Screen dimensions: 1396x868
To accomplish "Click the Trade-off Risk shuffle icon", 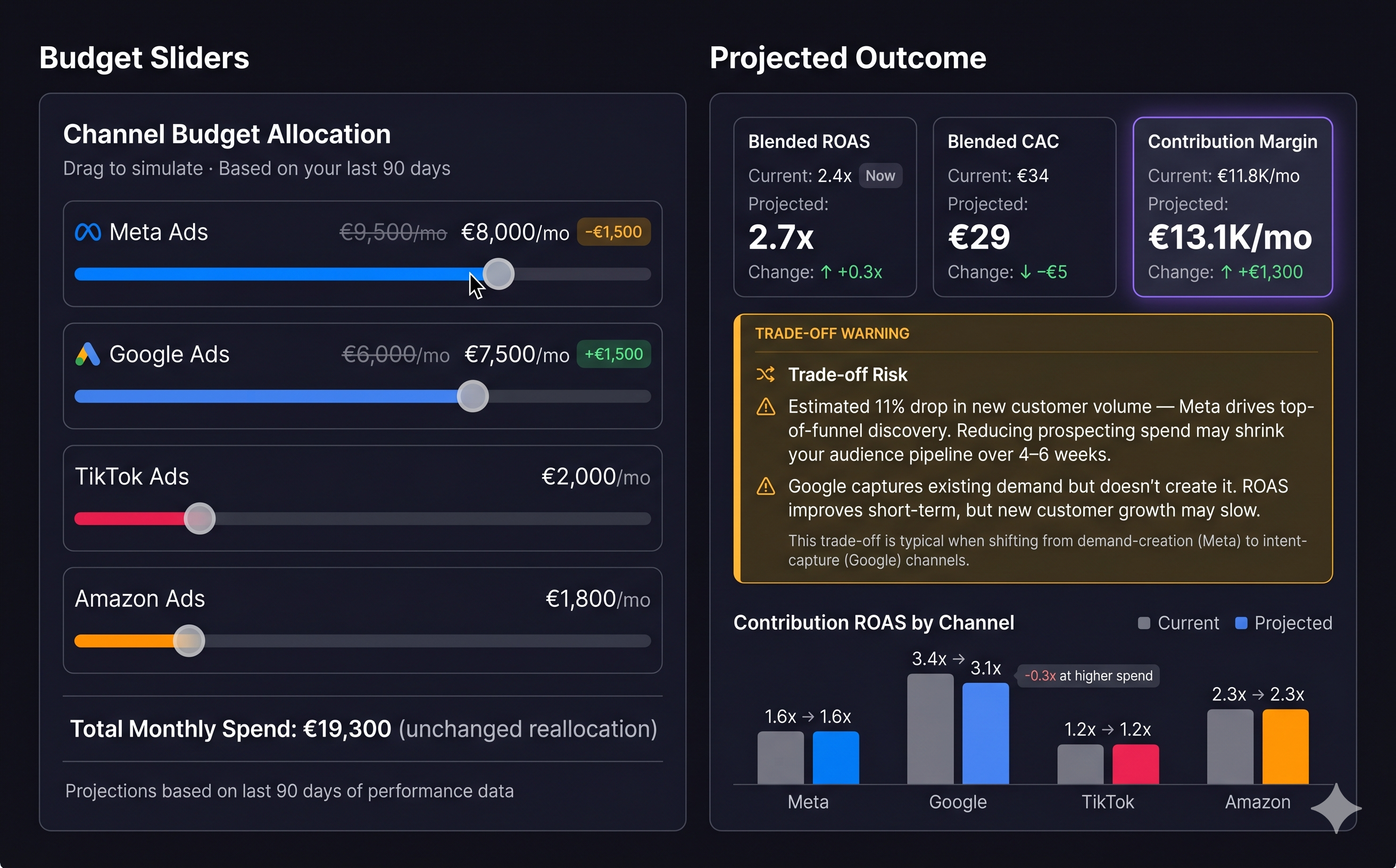I will click(x=766, y=374).
